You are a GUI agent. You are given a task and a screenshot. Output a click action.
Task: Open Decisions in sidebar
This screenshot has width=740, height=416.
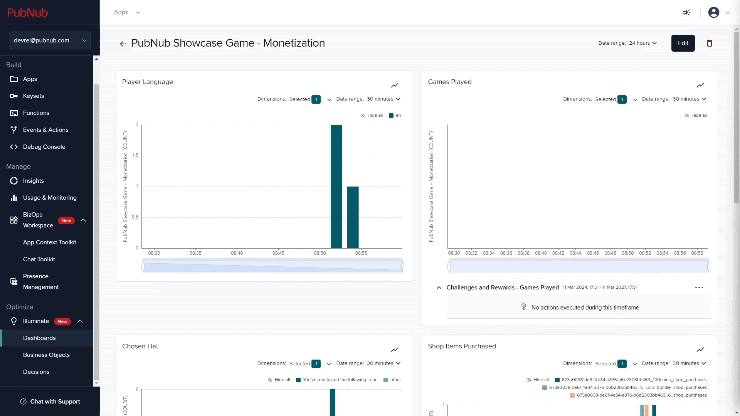tap(36, 372)
